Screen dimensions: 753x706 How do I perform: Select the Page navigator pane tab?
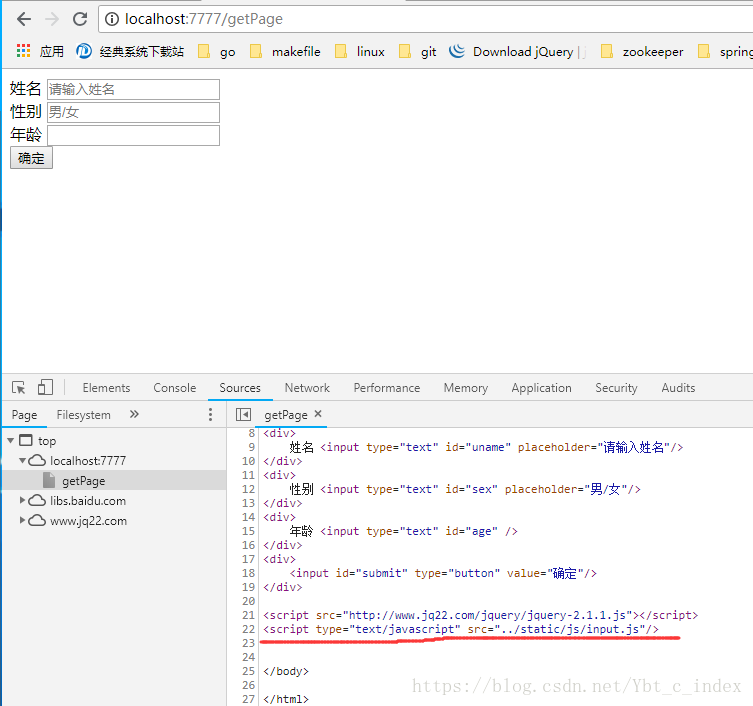point(24,414)
